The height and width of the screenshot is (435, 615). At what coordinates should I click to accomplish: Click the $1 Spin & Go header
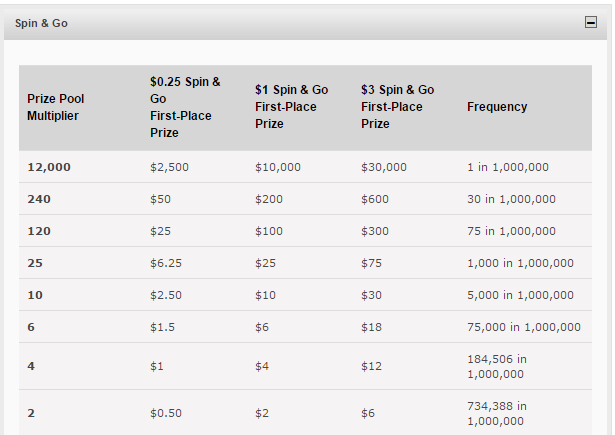point(291,107)
